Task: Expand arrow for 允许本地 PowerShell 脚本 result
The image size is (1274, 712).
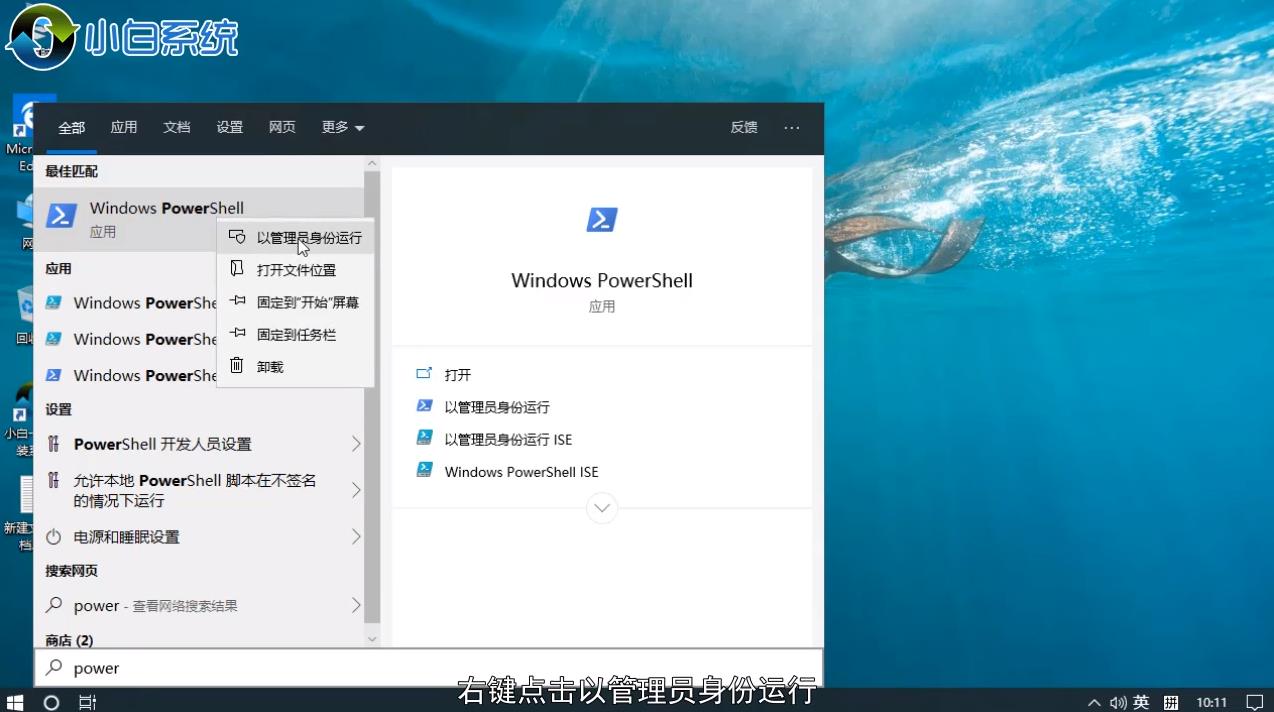Action: tap(356, 490)
